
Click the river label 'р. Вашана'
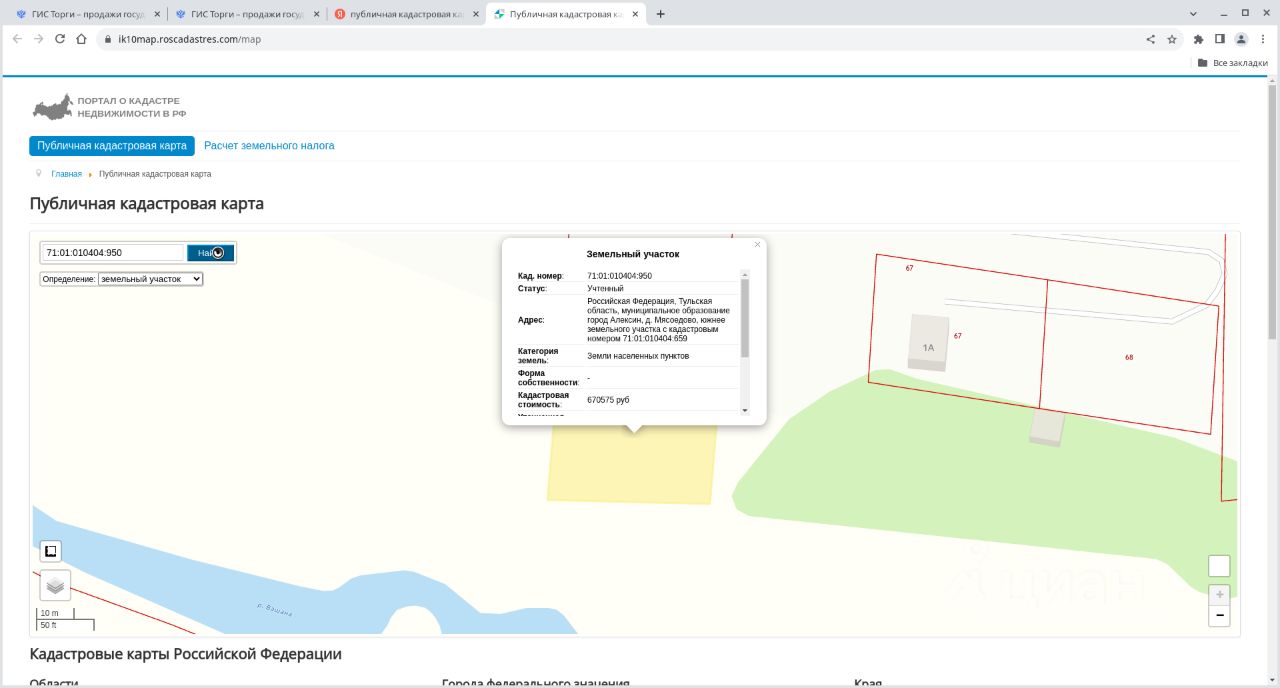[x=274, y=610]
